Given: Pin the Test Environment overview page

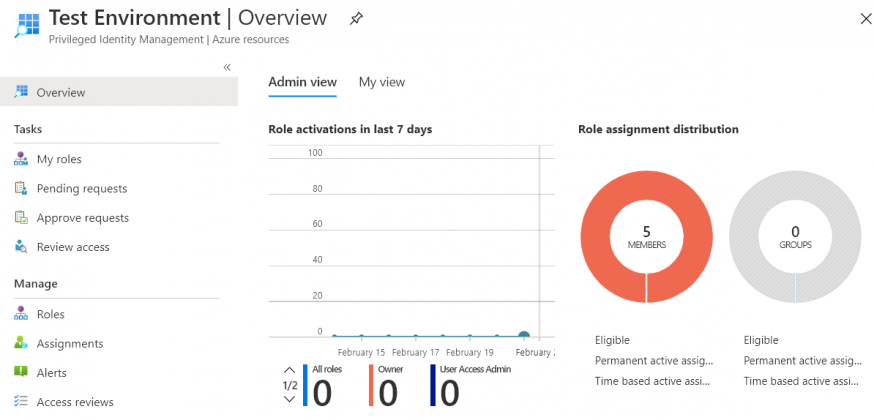Looking at the screenshot, I should pyautogui.click(x=356, y=19).
